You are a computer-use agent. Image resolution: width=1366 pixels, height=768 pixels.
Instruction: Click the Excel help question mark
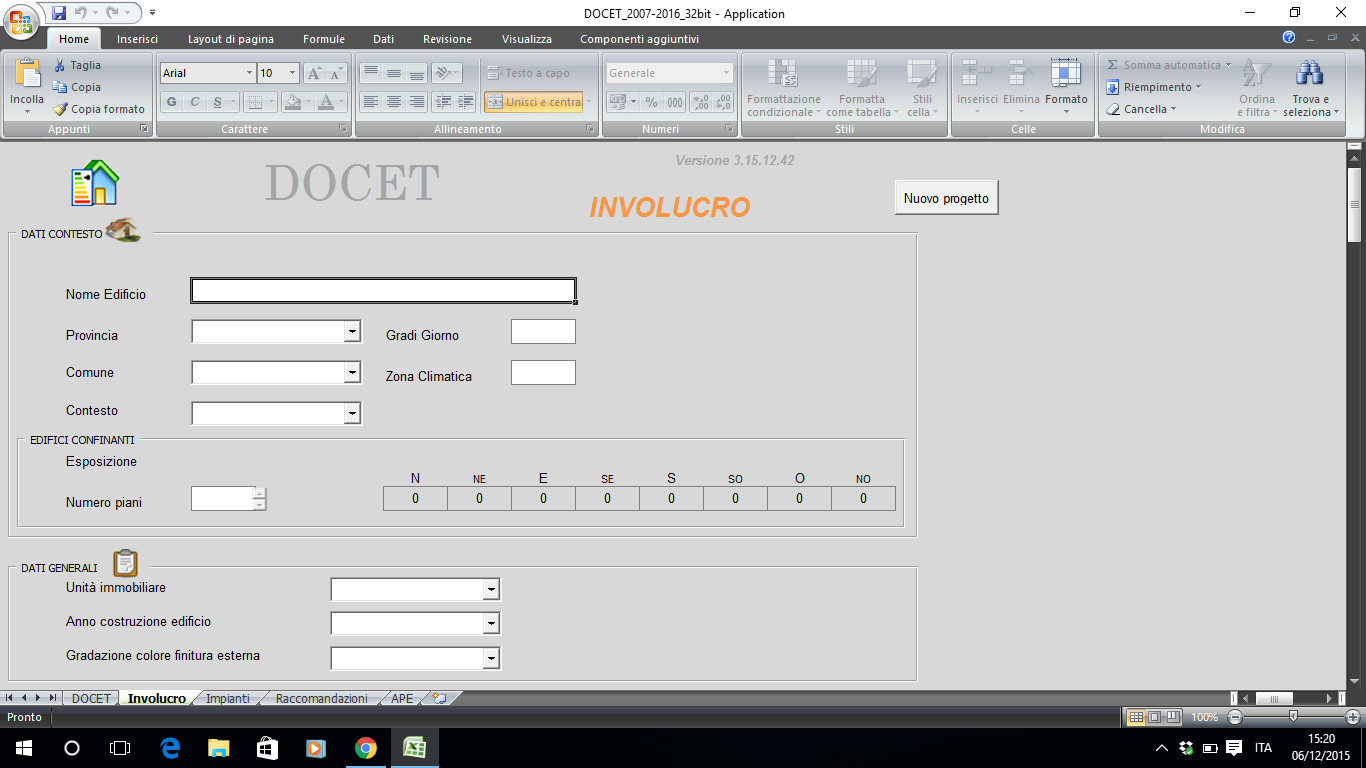click(x=1289, y=38)
